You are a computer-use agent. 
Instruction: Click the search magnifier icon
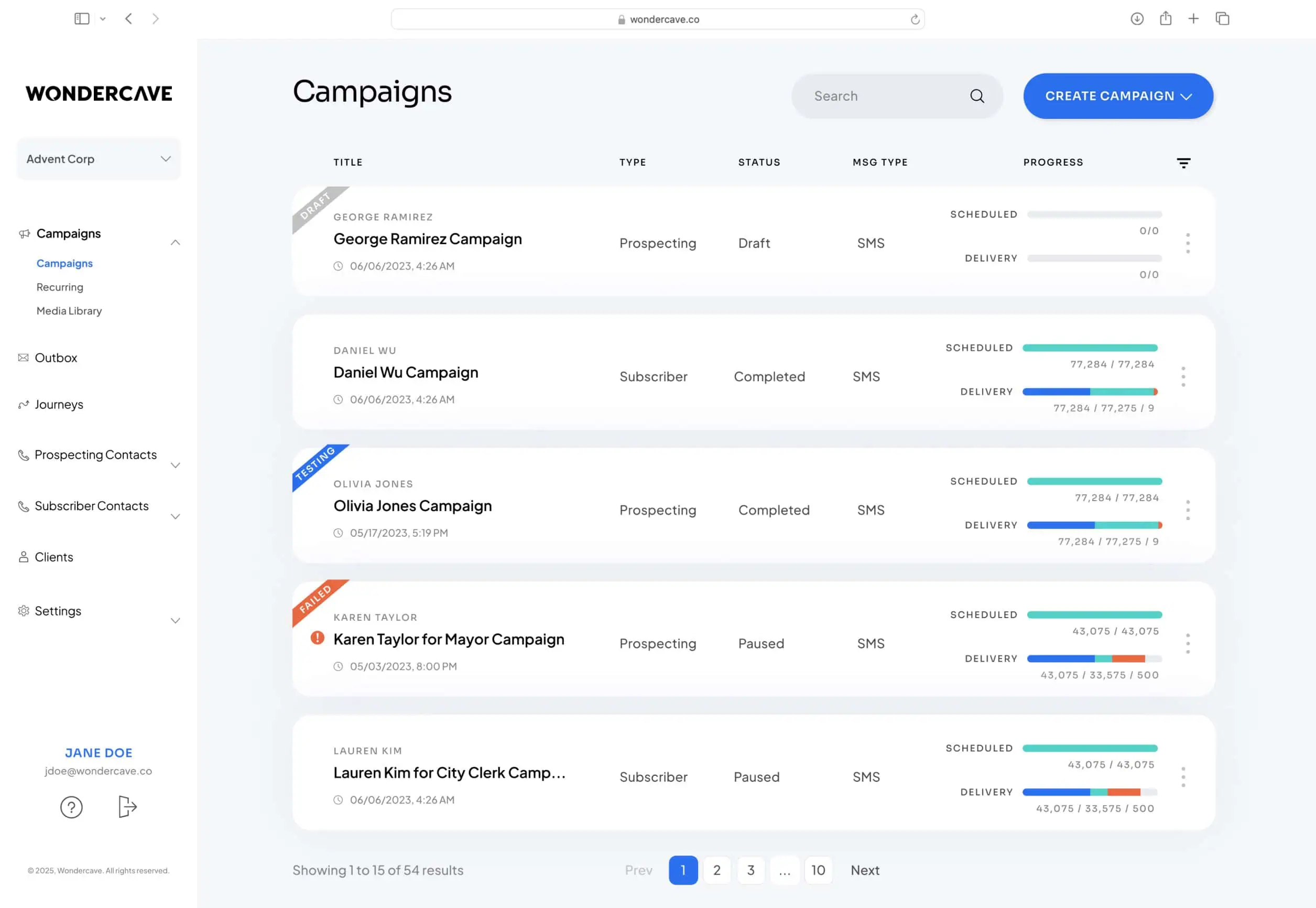977,96
